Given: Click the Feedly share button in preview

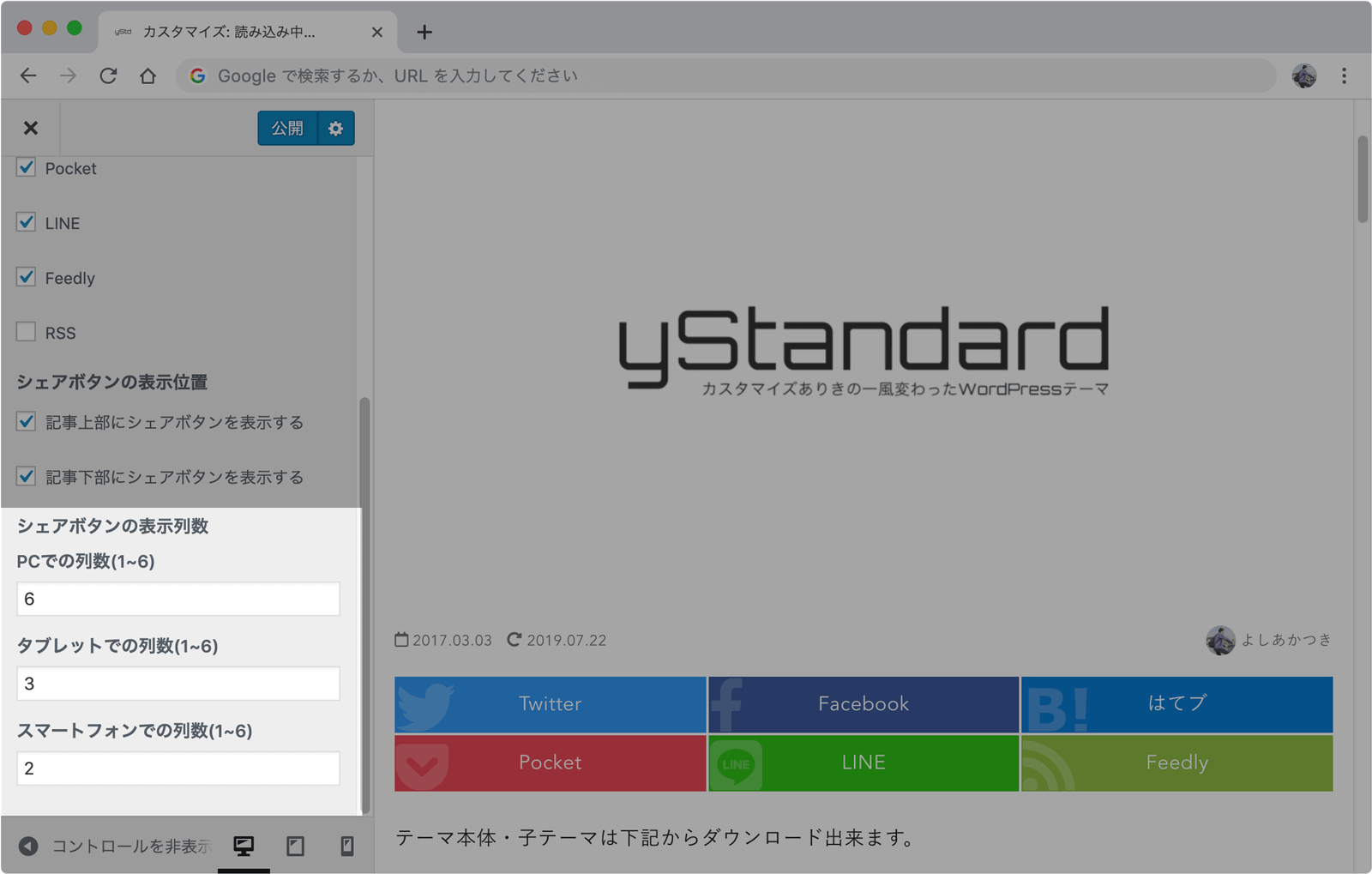Looking at the screenshot, I should pyautogui.click(x=1176, y=762).
